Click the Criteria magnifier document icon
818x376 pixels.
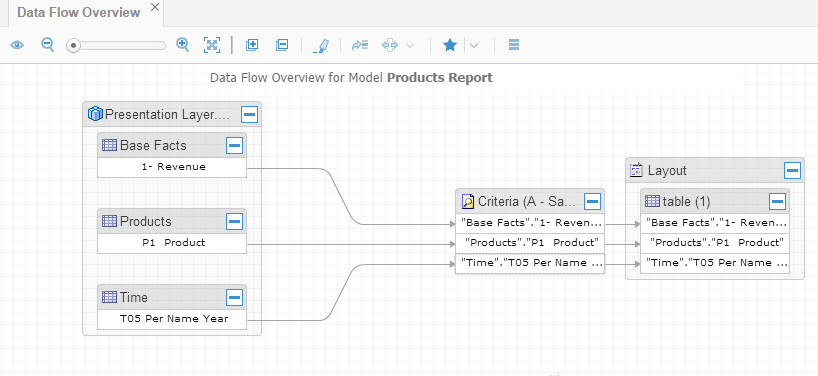[x=467, y=201]
